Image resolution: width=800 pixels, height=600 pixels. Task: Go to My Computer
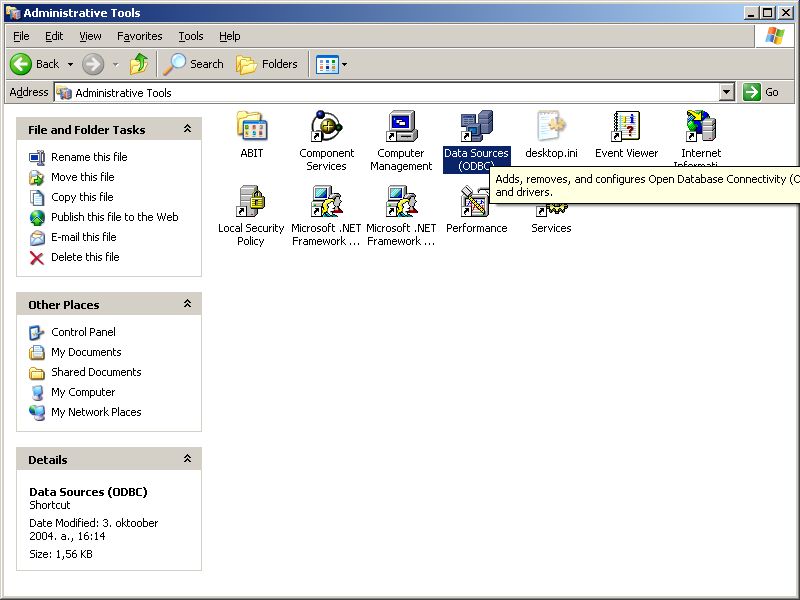pos(83,392)
